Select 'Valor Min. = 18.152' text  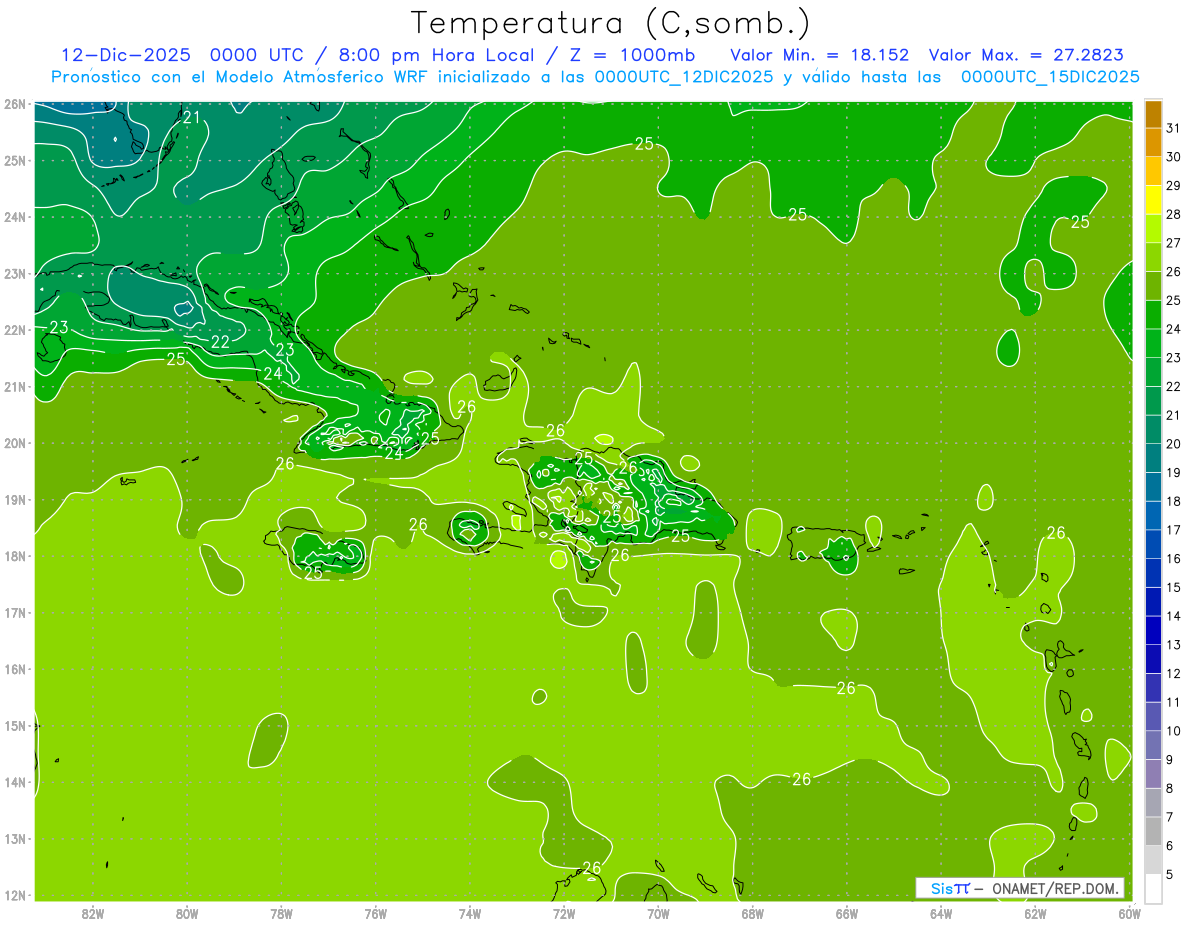(819, 54)
